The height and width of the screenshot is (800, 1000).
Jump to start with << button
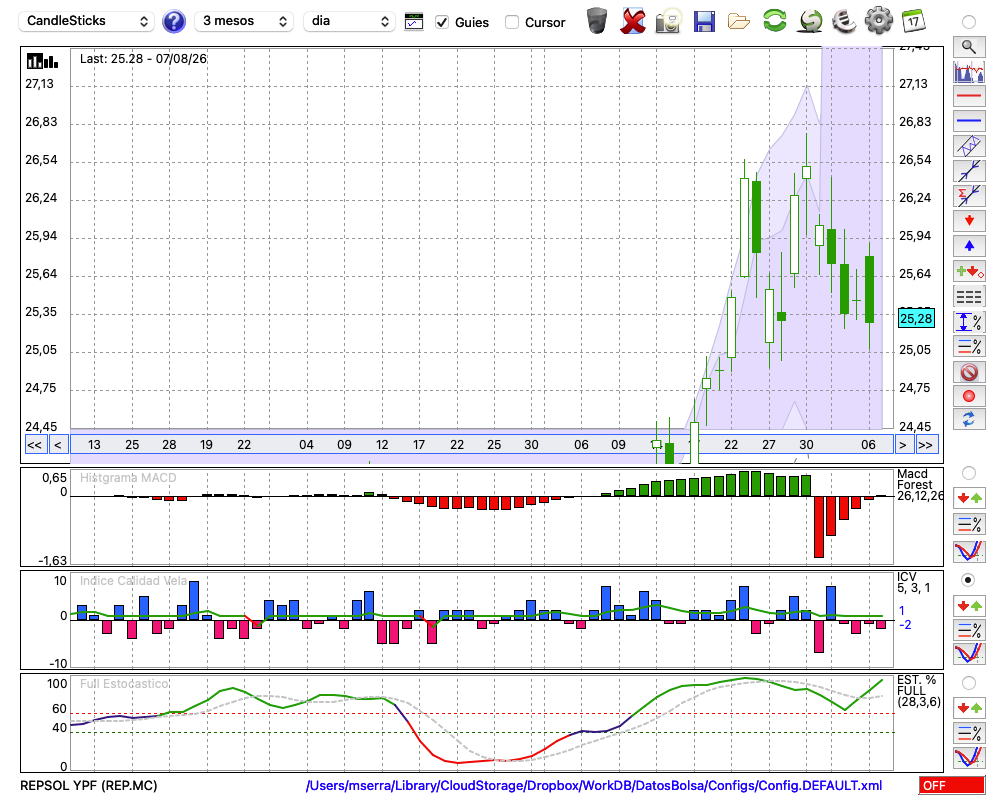(35, 445)
